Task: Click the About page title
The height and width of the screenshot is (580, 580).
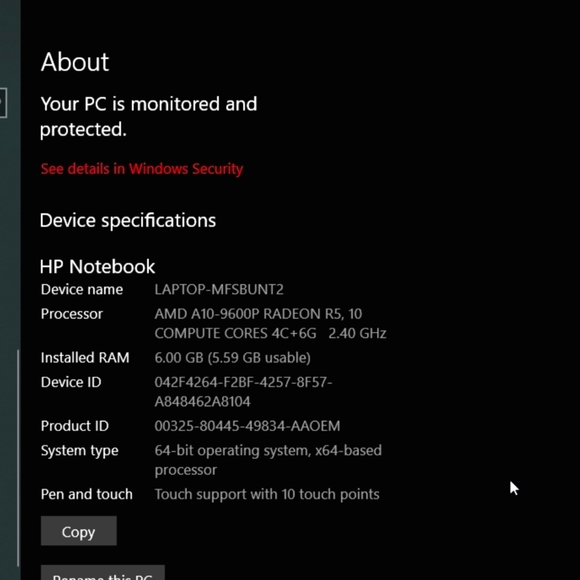Action: [x=75, y=62]
